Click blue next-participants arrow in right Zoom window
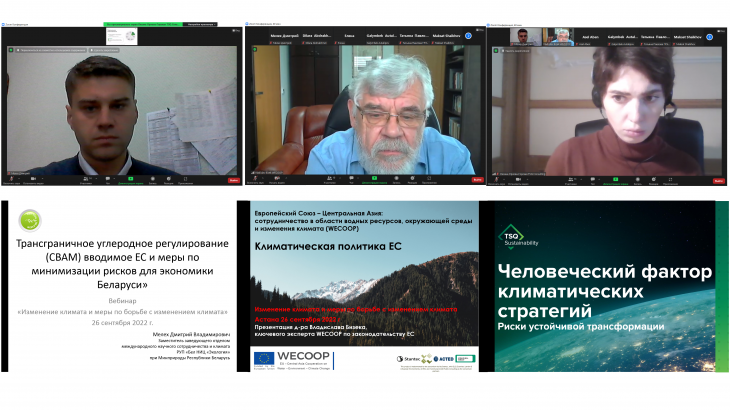The width and height of the screenshot is (730, 410). point(710,37)
